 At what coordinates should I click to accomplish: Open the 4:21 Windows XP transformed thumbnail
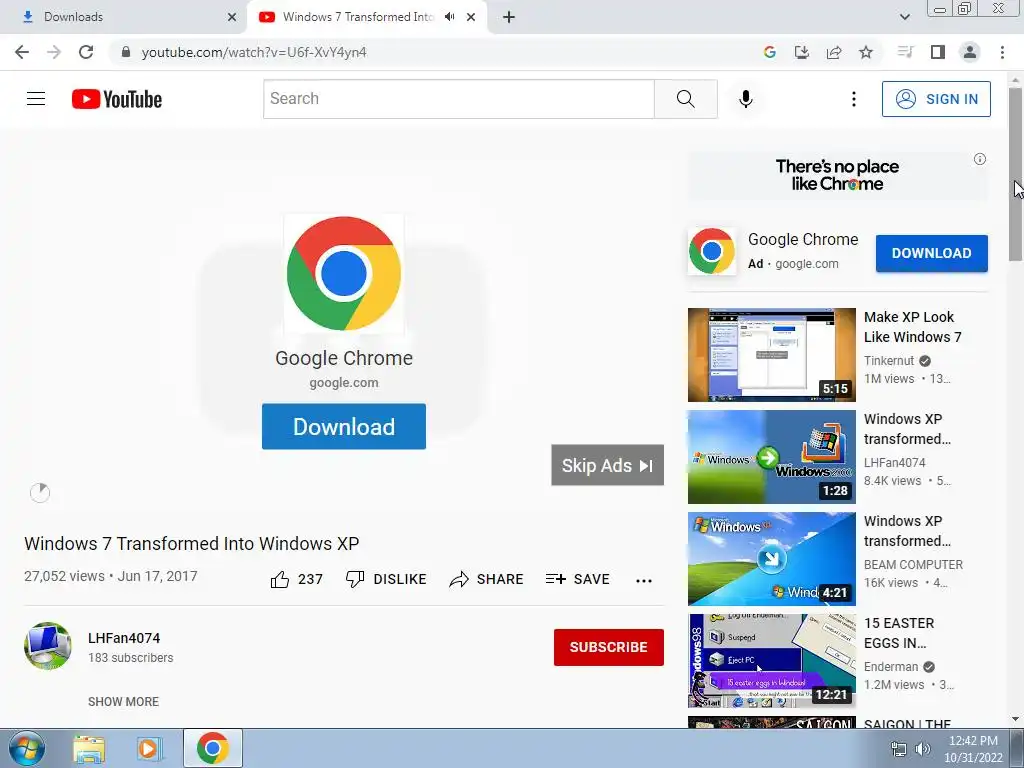[771, 558]
